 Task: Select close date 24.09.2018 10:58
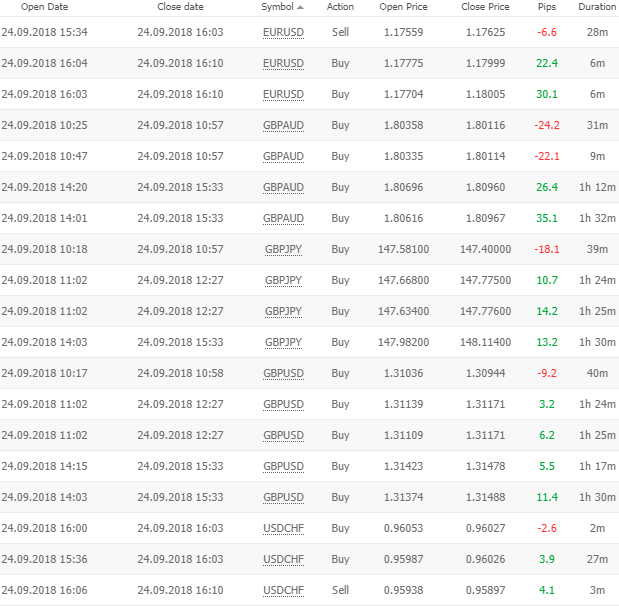click(180, 373)
